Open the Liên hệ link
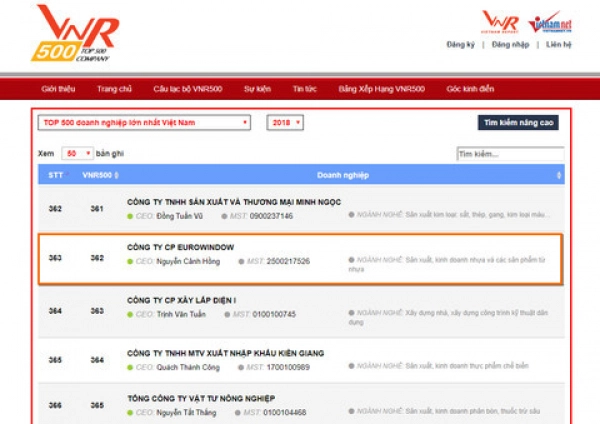The height and width of the screenshot is (424, 600). point(559,45)
